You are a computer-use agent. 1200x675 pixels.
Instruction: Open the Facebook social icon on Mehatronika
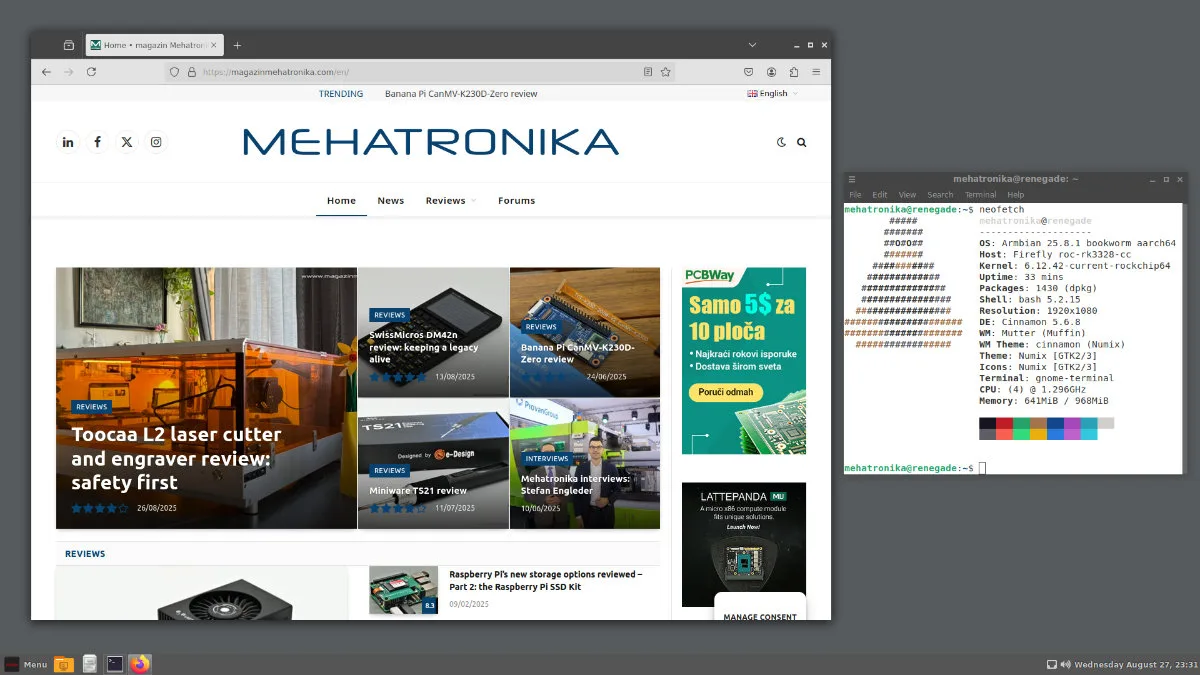tap(97, 142)
